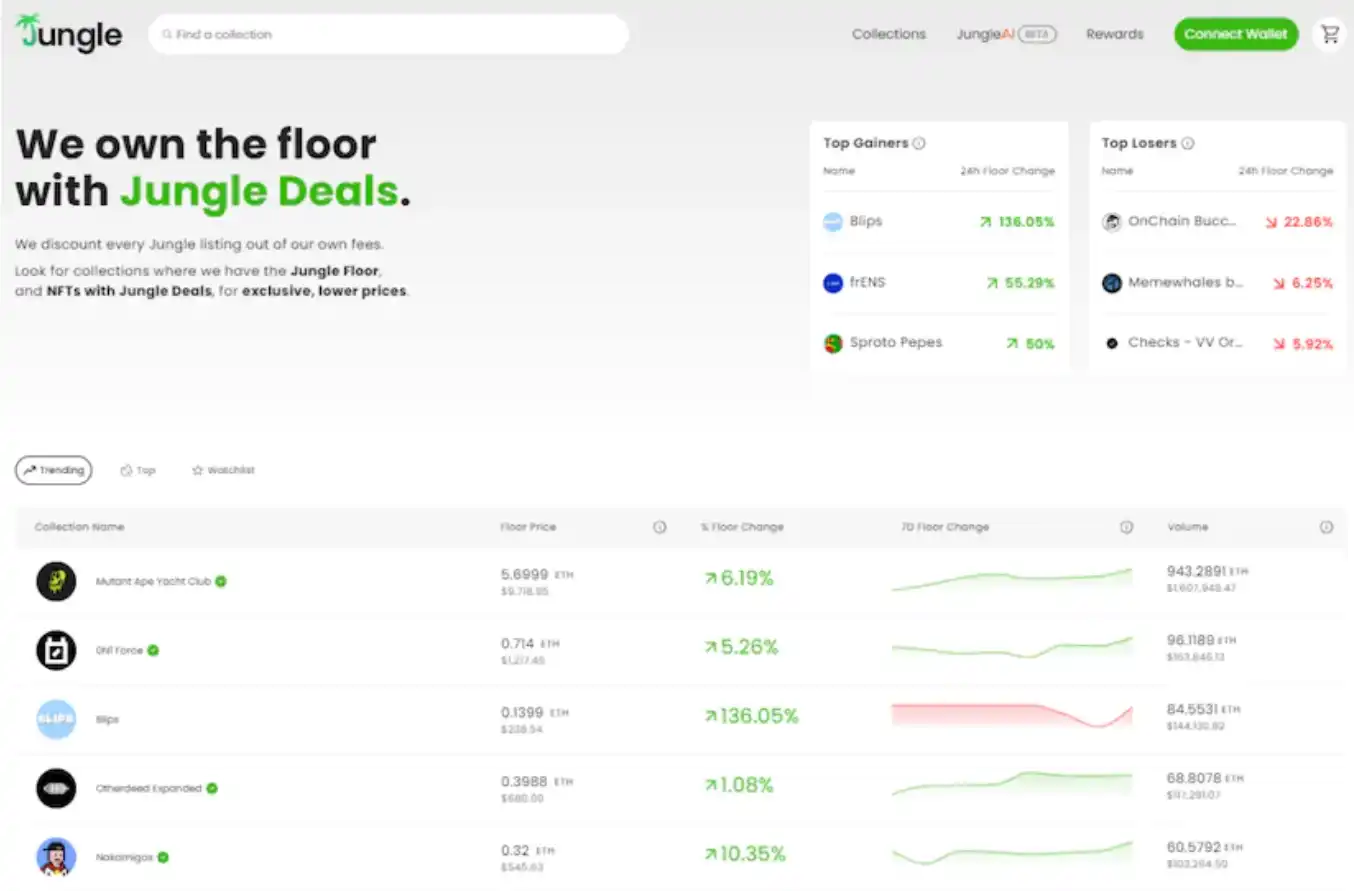Click the Floor Price column info icon
Image resolution: width=1354 pixels, height=891 pixels.
tap(659, 527)
